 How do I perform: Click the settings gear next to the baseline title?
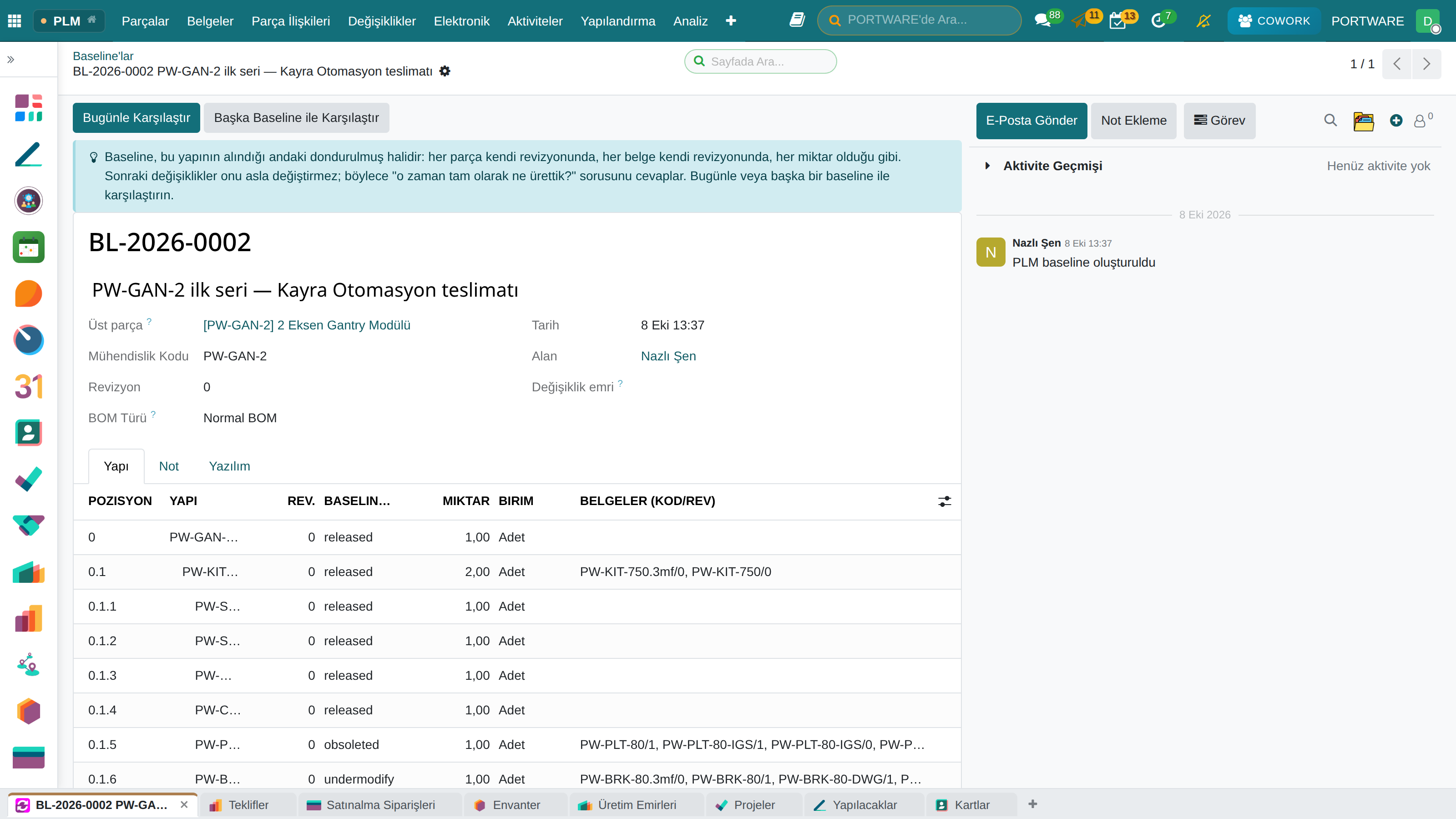445,71
